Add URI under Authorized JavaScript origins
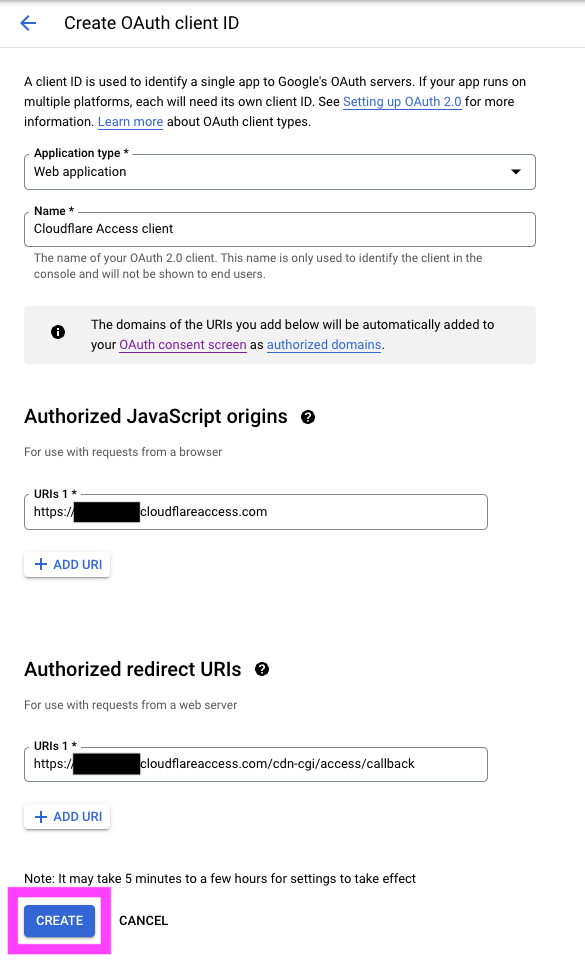This screenshot has width=585, height=969. [x=67, y=564]
